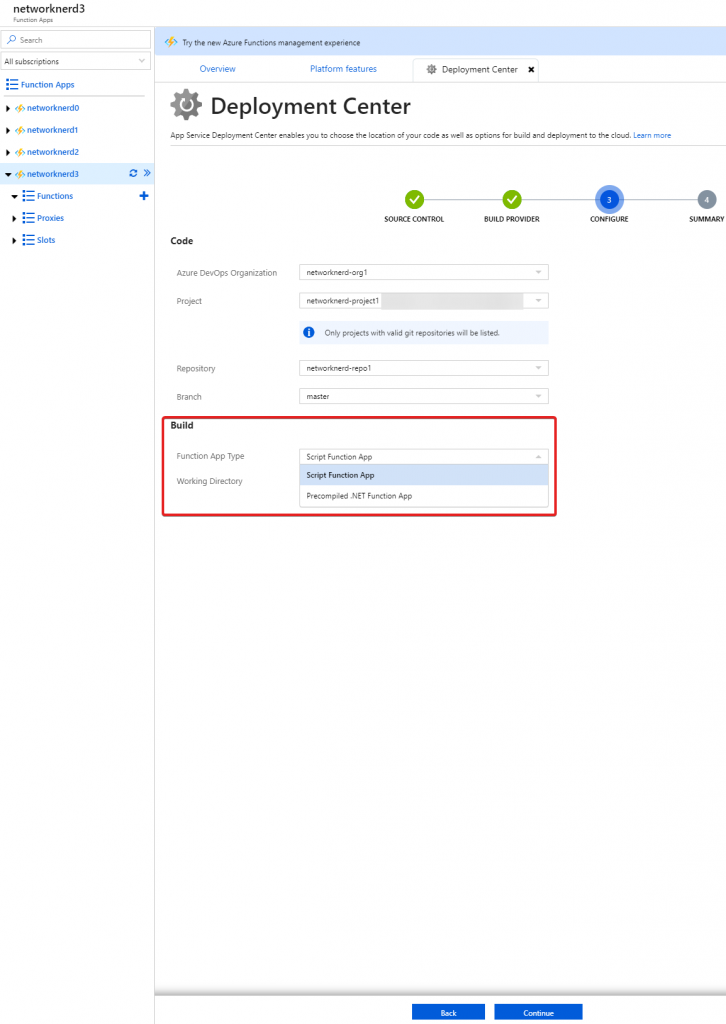Select networknerd2 in the tree
This screenshot has height=1024, width=726.
(53, 152)
